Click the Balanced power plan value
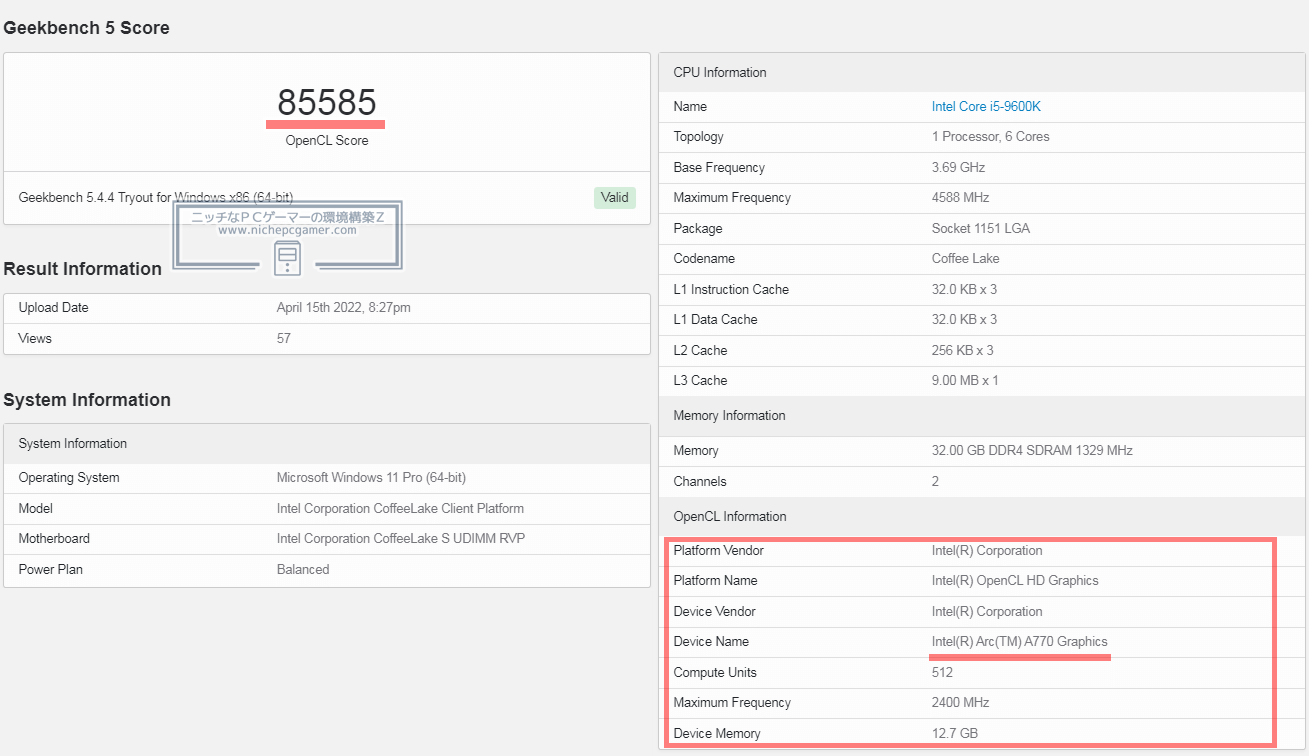 (303, 569)
